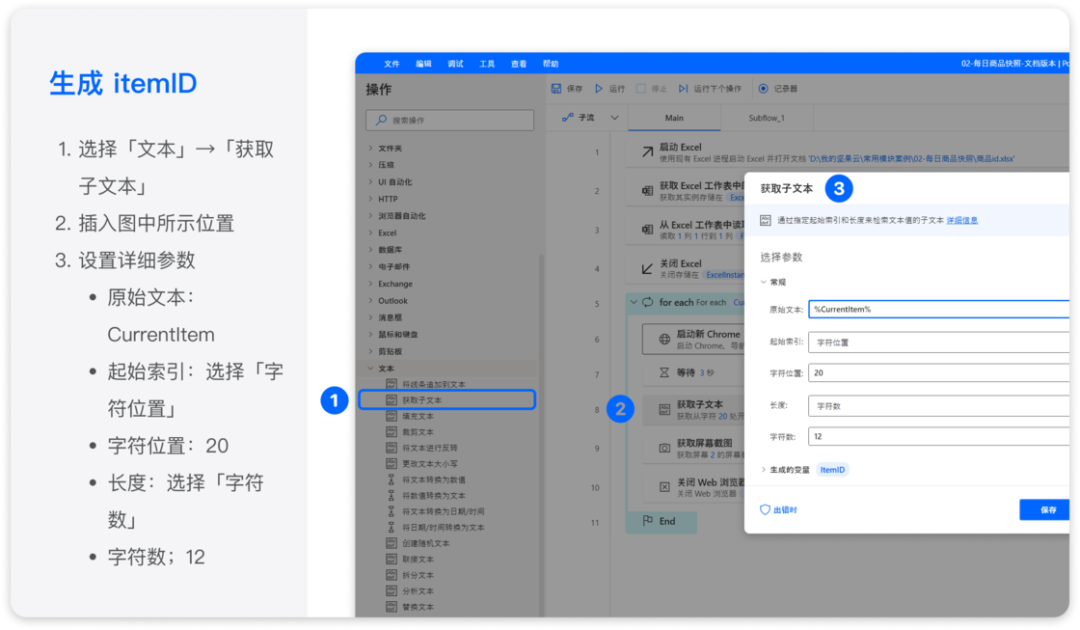Collapse the for each loop block

point(634,302)
